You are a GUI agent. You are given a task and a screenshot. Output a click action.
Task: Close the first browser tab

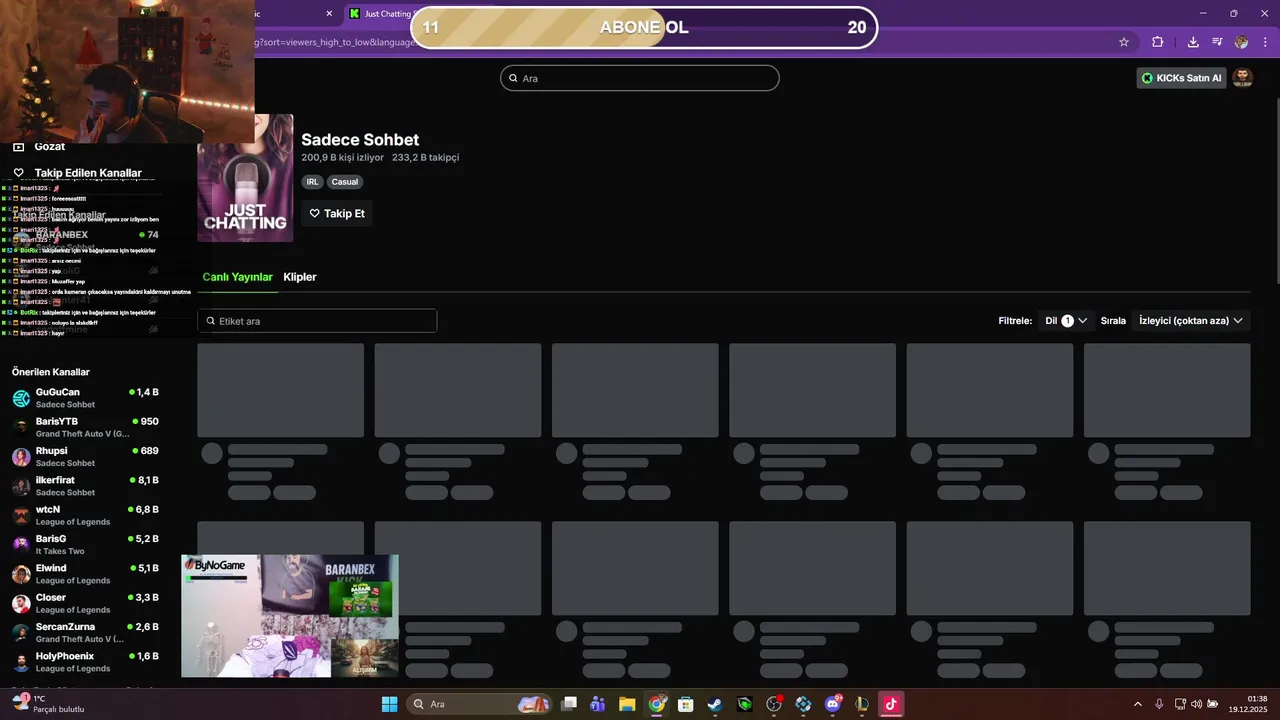pyautogui.click(x=329, y=14)
